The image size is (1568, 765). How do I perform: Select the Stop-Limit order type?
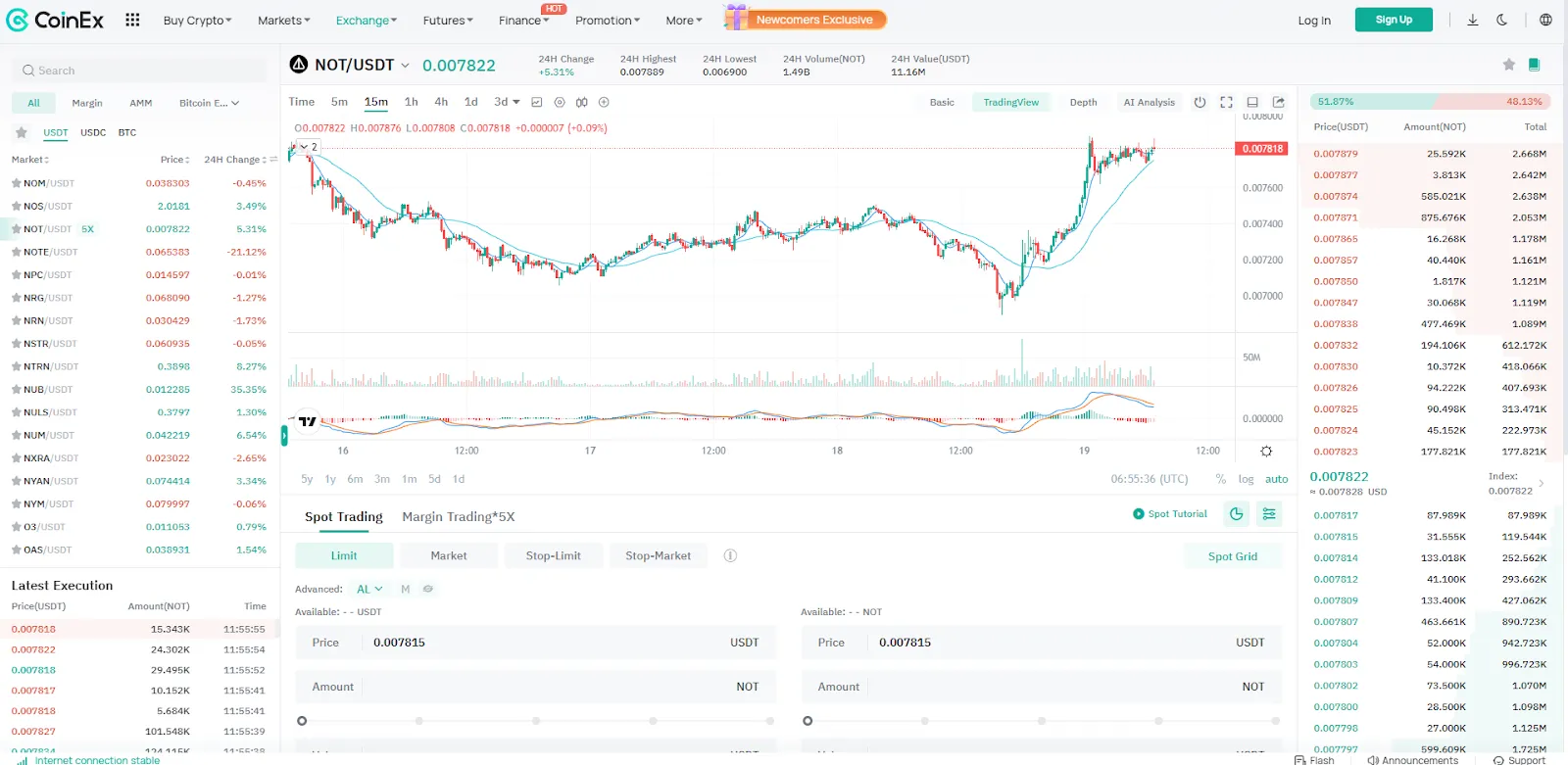(x=554, y=555)
